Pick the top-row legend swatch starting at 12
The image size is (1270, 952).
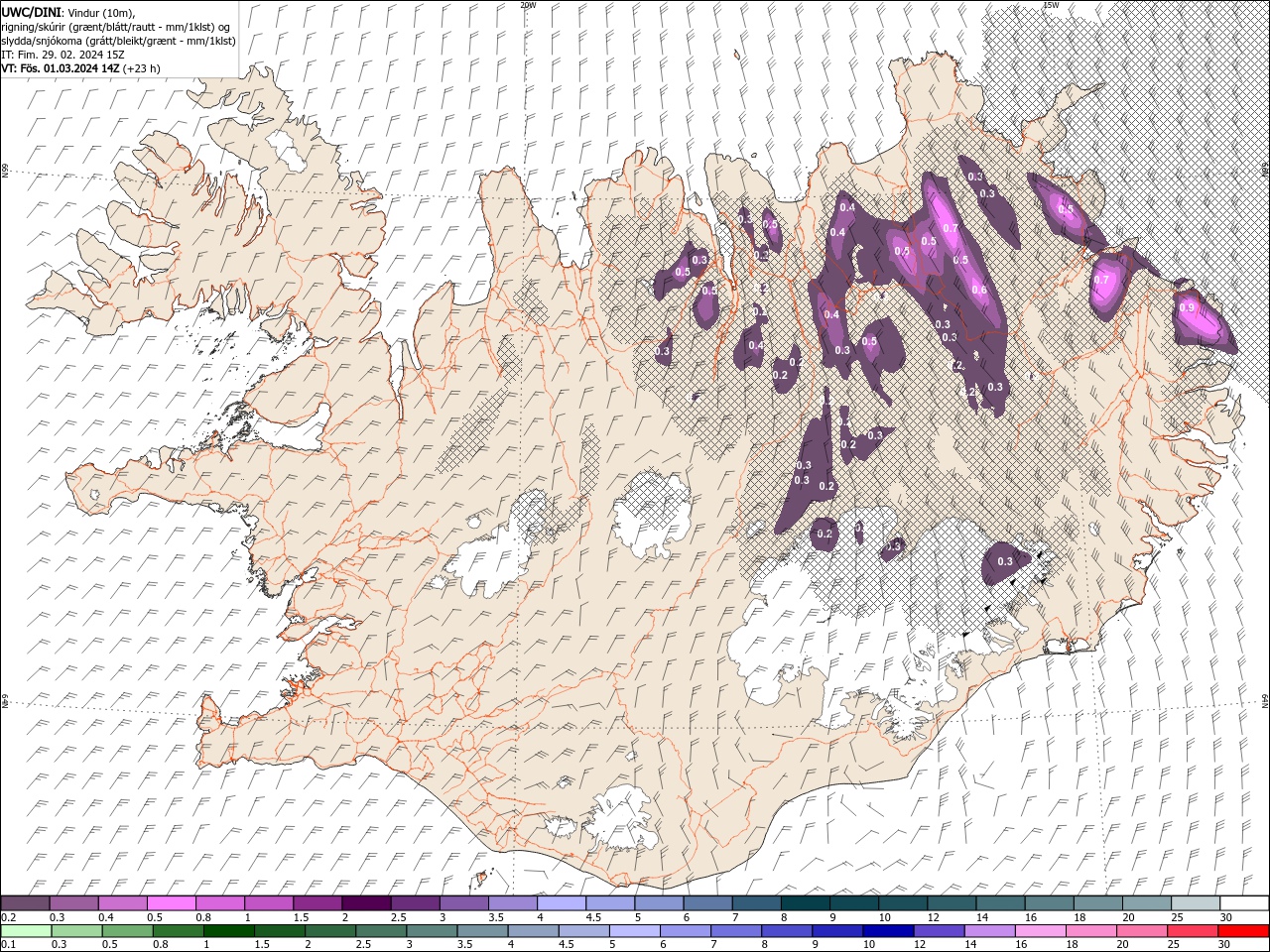[x=951, y=903]
